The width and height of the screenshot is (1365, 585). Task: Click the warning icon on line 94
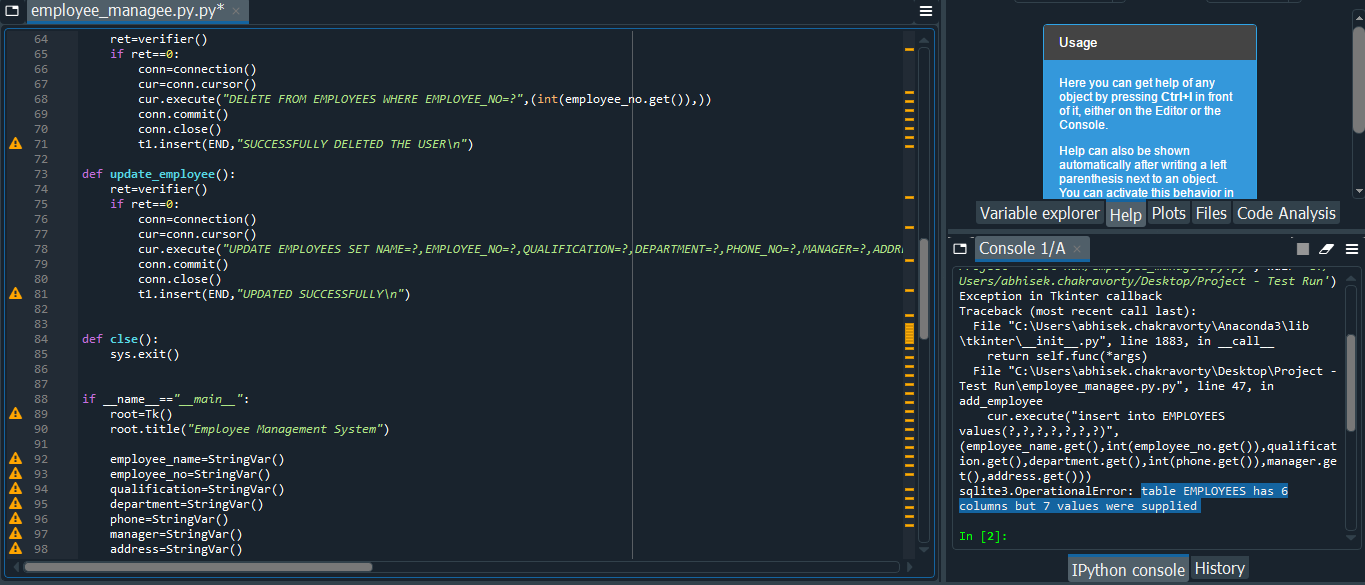click(x=15, y=489)
